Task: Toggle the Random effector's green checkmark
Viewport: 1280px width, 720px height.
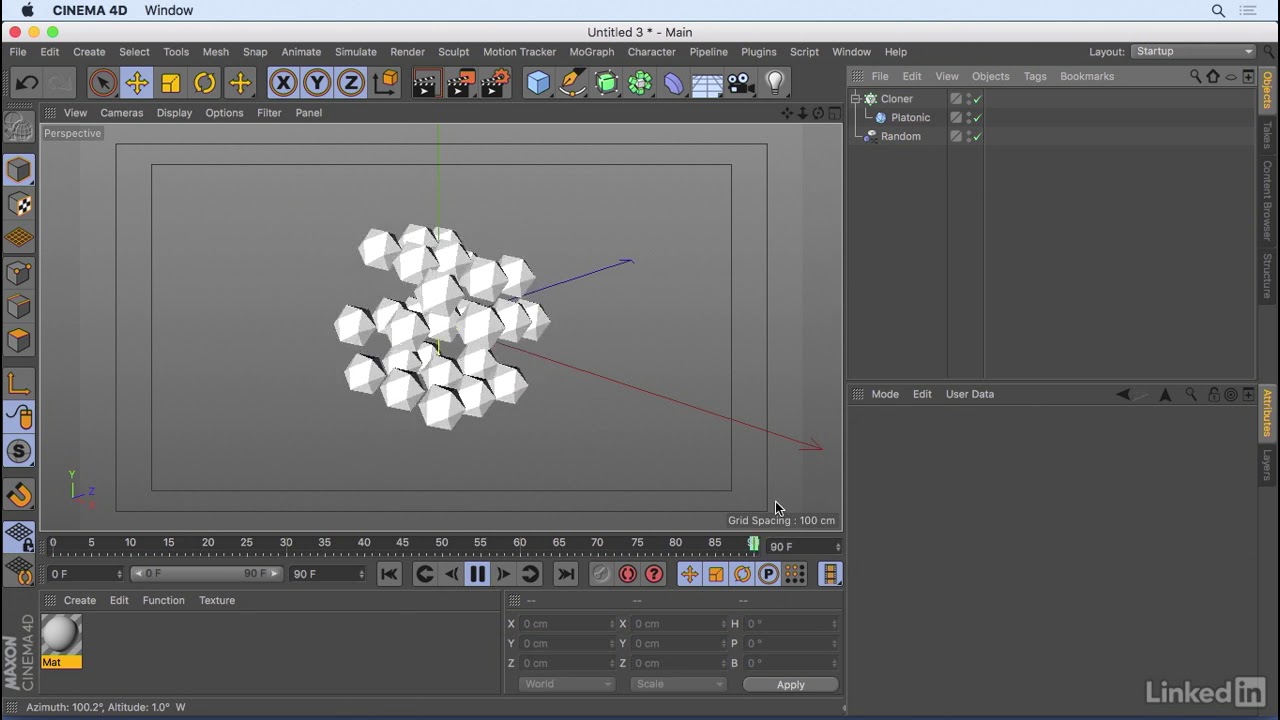Action: (977, 137)
